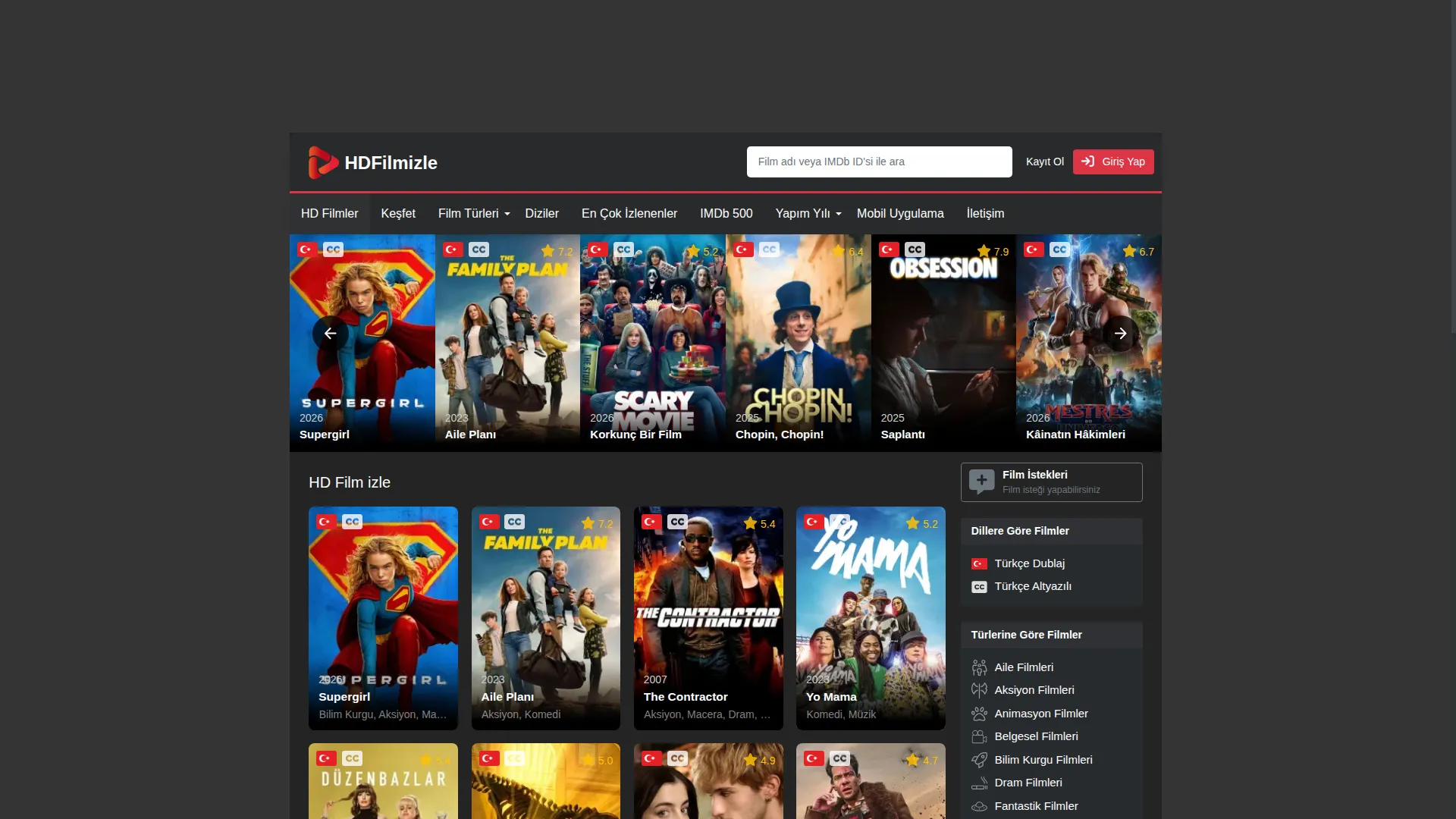Open the Aile Planı grid movie card
Viewport: 1456px width, 819px height.
click(546, 618)
